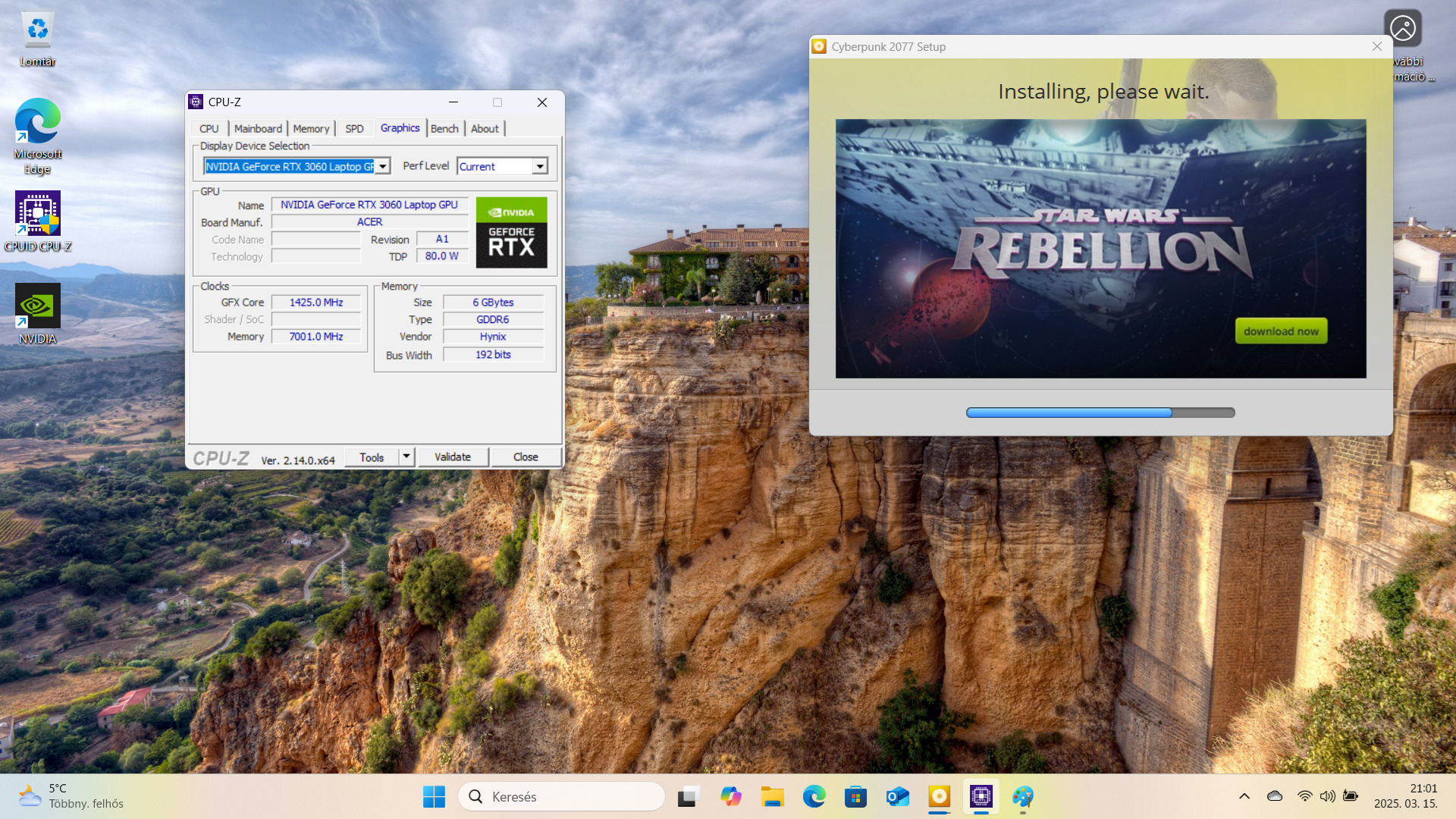Viewport: 1456px width, 819px height.
Task: Click the Validate button
Action: pos(453,457)
